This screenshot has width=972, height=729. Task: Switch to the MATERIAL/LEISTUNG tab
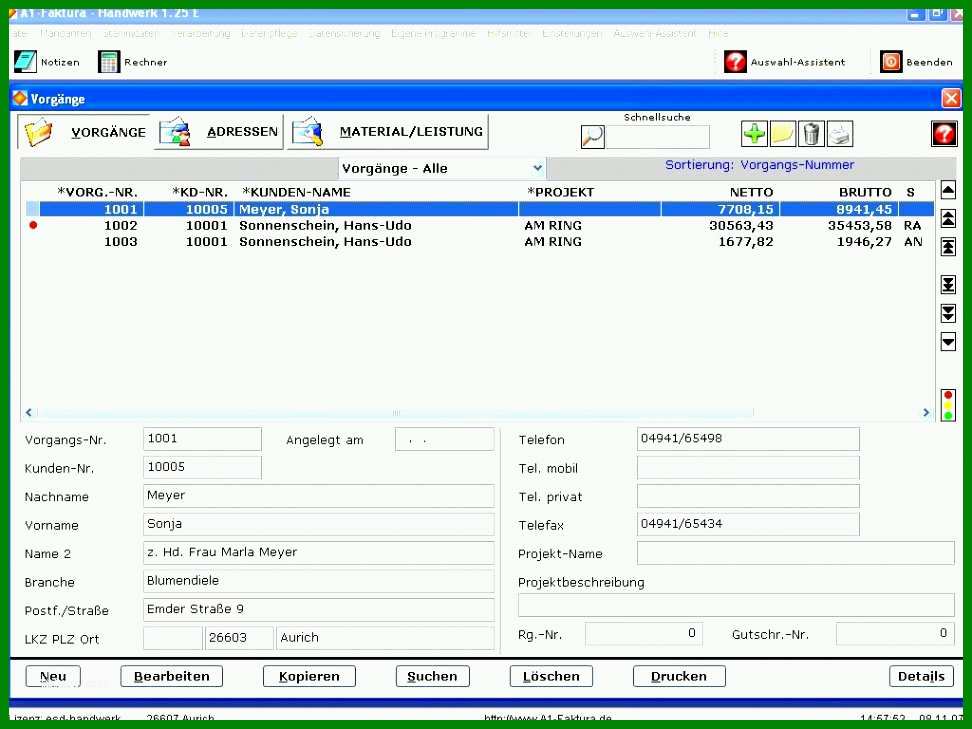(x=387, y=132)
